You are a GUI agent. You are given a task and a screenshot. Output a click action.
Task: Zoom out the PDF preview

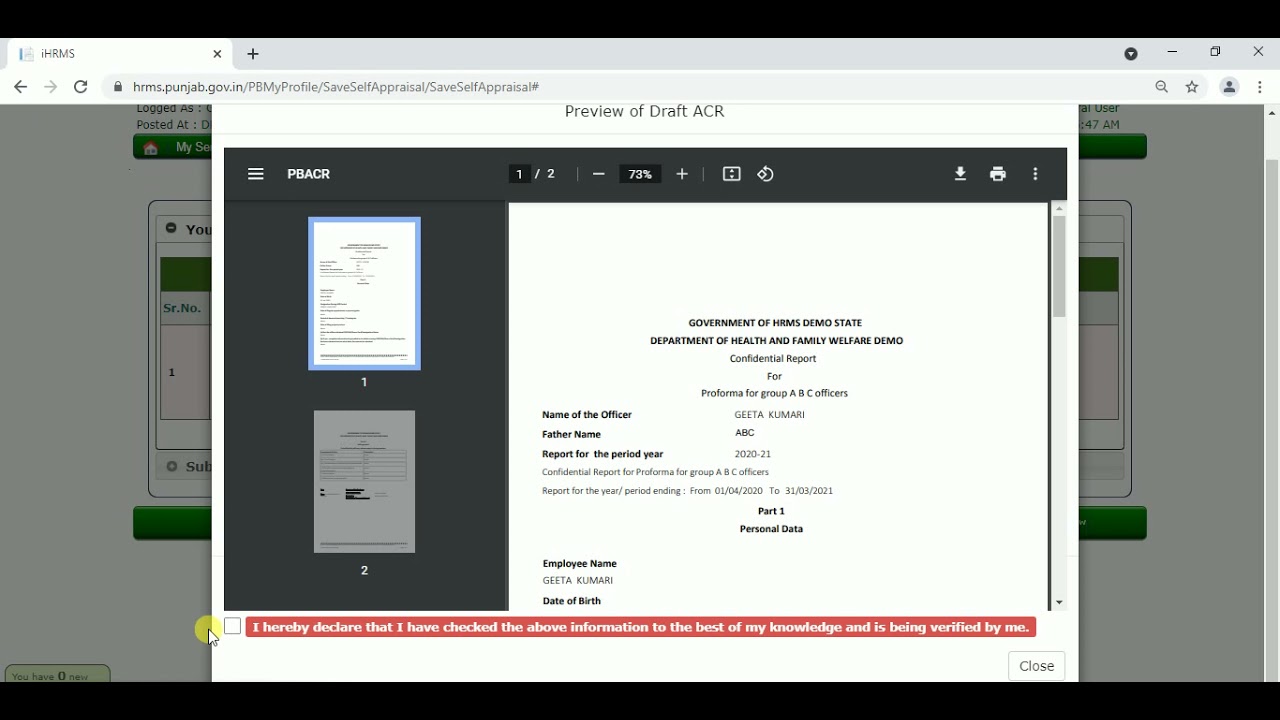click(599, 174)
